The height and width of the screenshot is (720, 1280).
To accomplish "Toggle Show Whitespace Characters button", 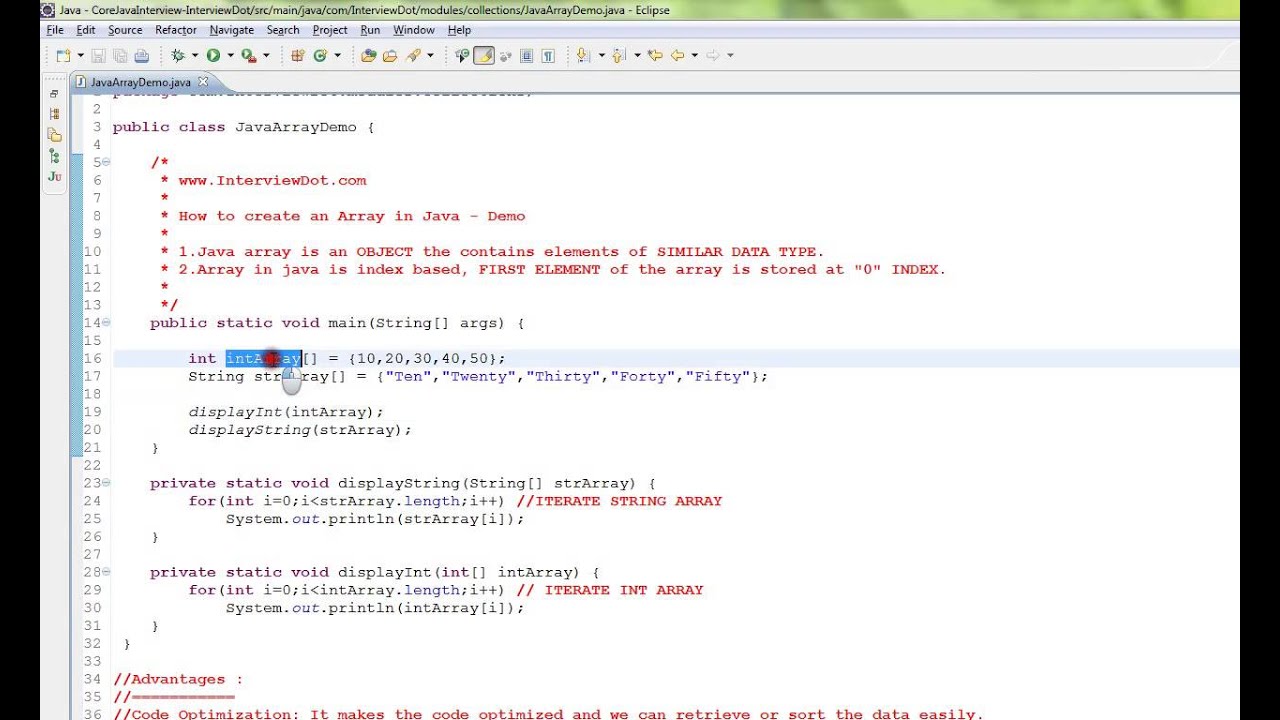I will [548, 56].
